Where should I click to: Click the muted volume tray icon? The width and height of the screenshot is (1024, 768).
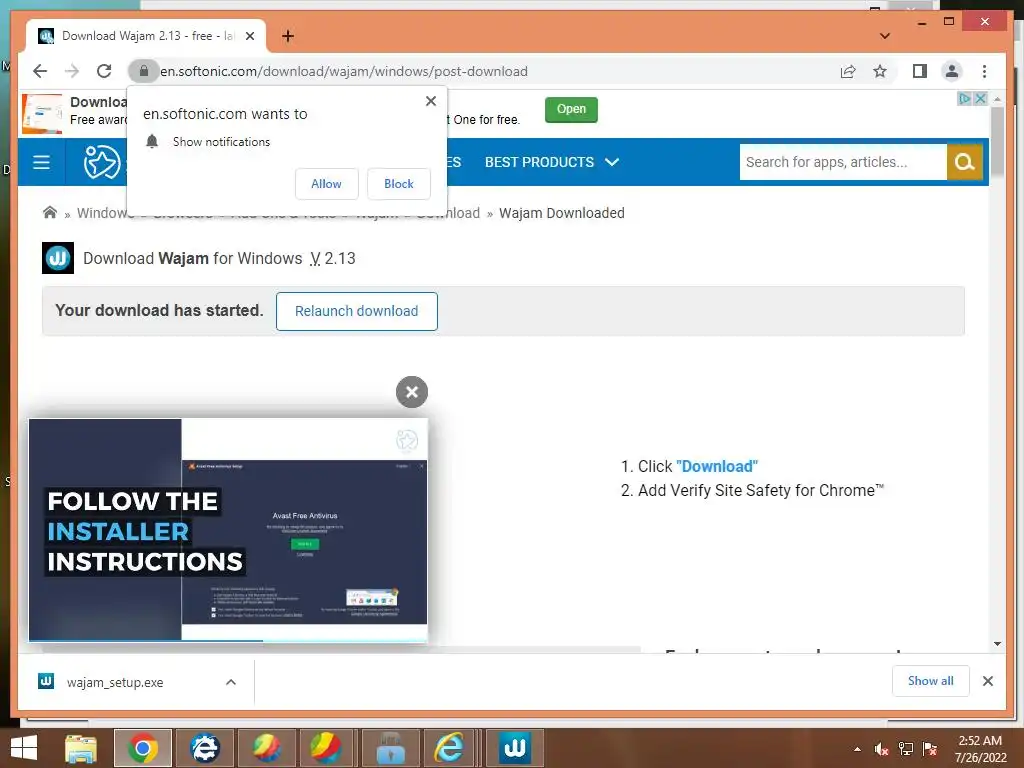pyautogui.click(x=882, y=749)
